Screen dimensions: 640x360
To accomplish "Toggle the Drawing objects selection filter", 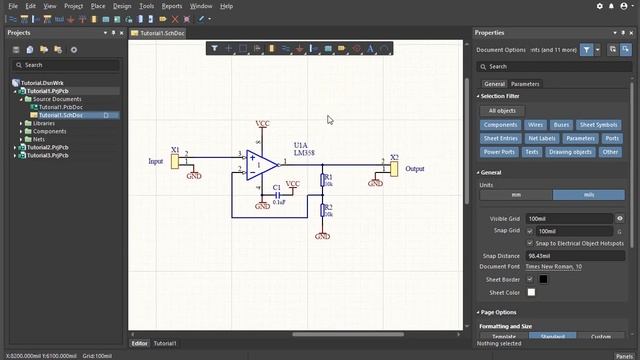I will click(x=570, y=152).
